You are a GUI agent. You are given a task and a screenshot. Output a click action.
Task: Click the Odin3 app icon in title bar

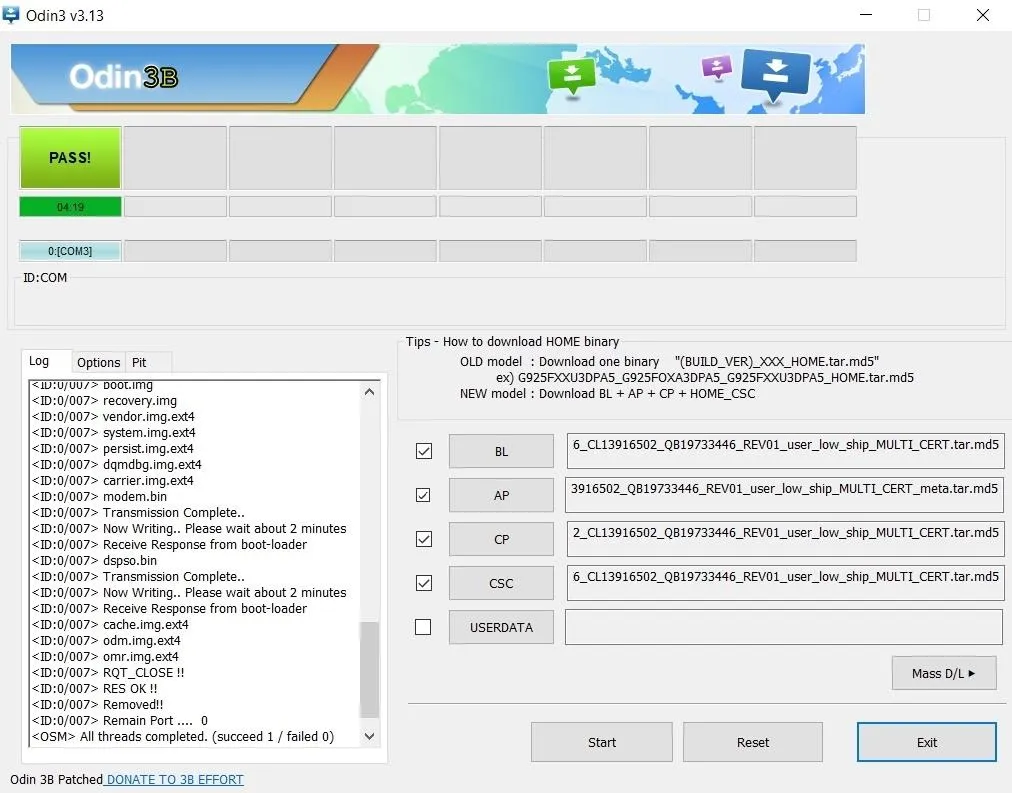11,14
